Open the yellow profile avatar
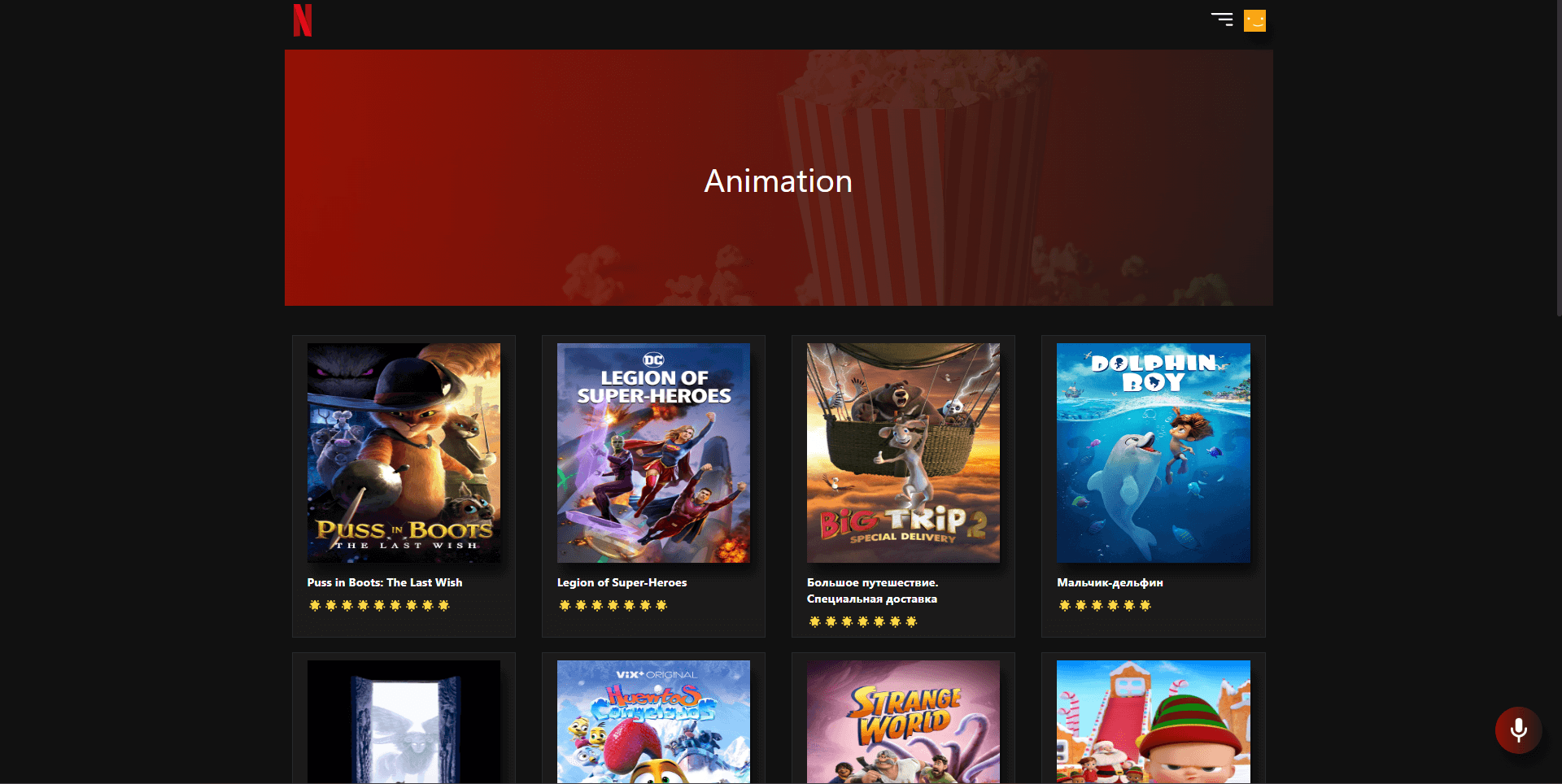 (1254, 20)
